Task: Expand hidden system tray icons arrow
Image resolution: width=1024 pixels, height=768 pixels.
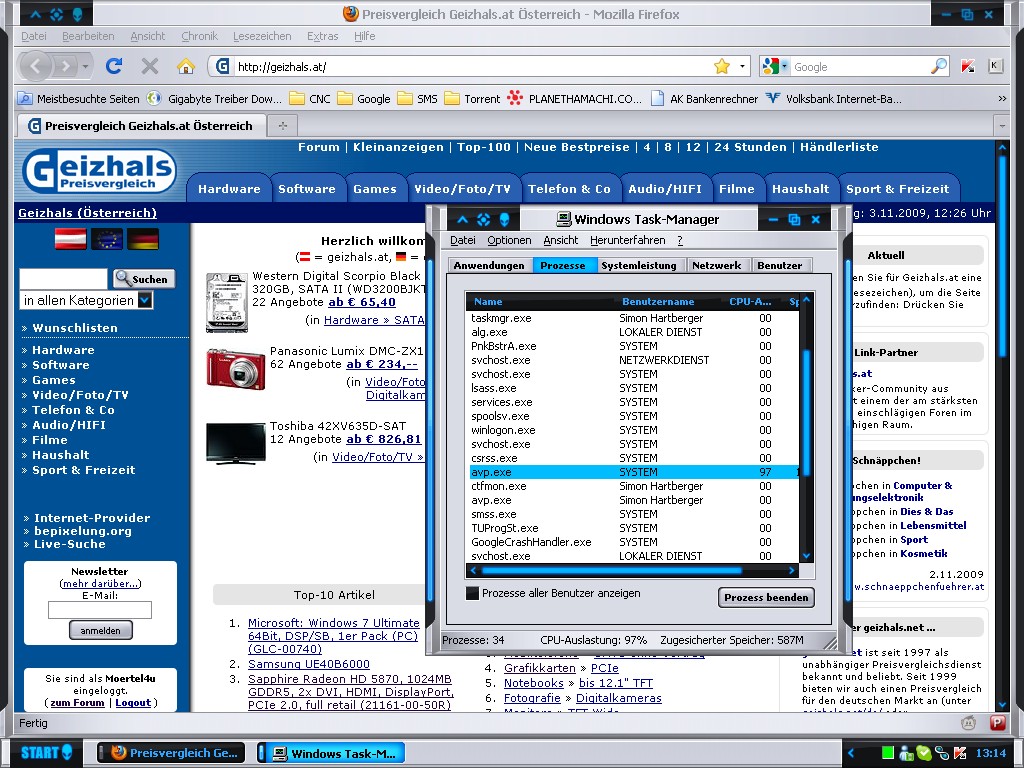Action: [x=851, y=753]
